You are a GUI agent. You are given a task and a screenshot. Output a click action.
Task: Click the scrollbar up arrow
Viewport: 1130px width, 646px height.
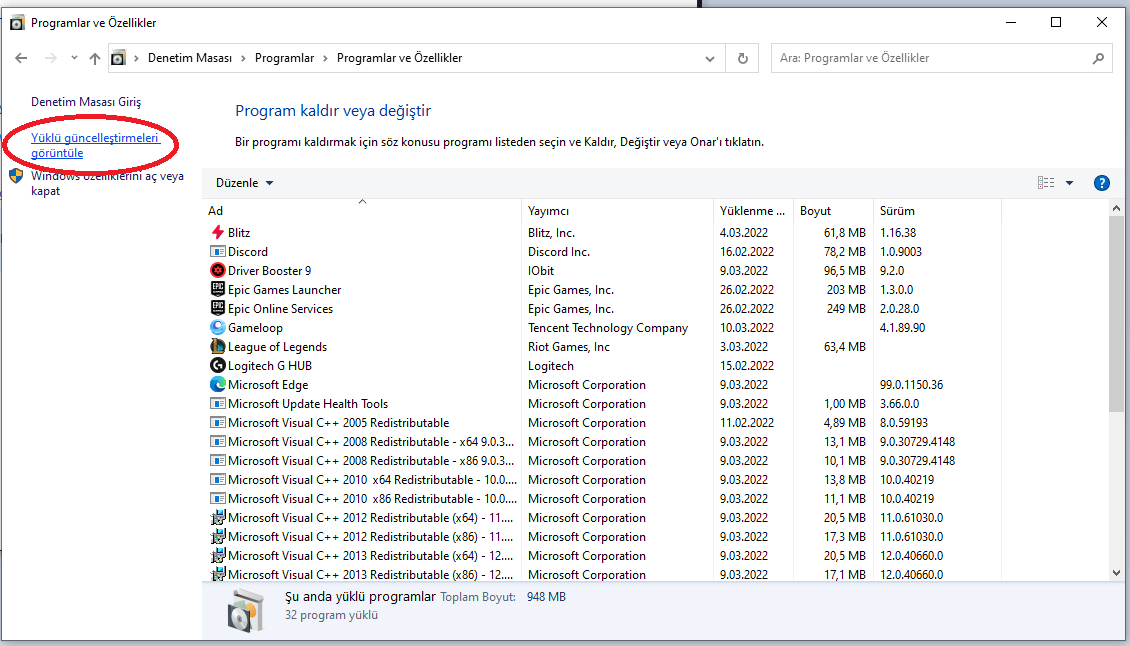[1116, 208]
